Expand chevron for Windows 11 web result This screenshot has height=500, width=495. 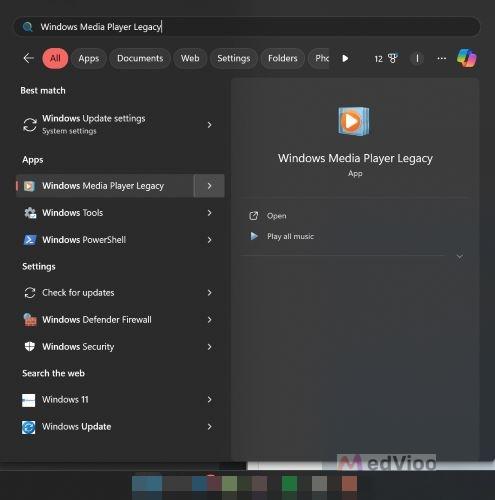[x=209, y=400]
